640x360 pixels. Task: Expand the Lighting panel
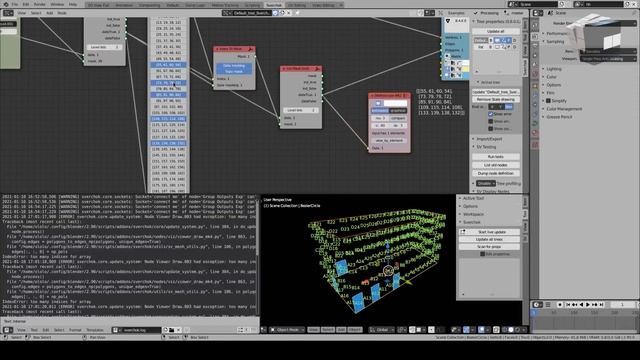click(554, 69)
